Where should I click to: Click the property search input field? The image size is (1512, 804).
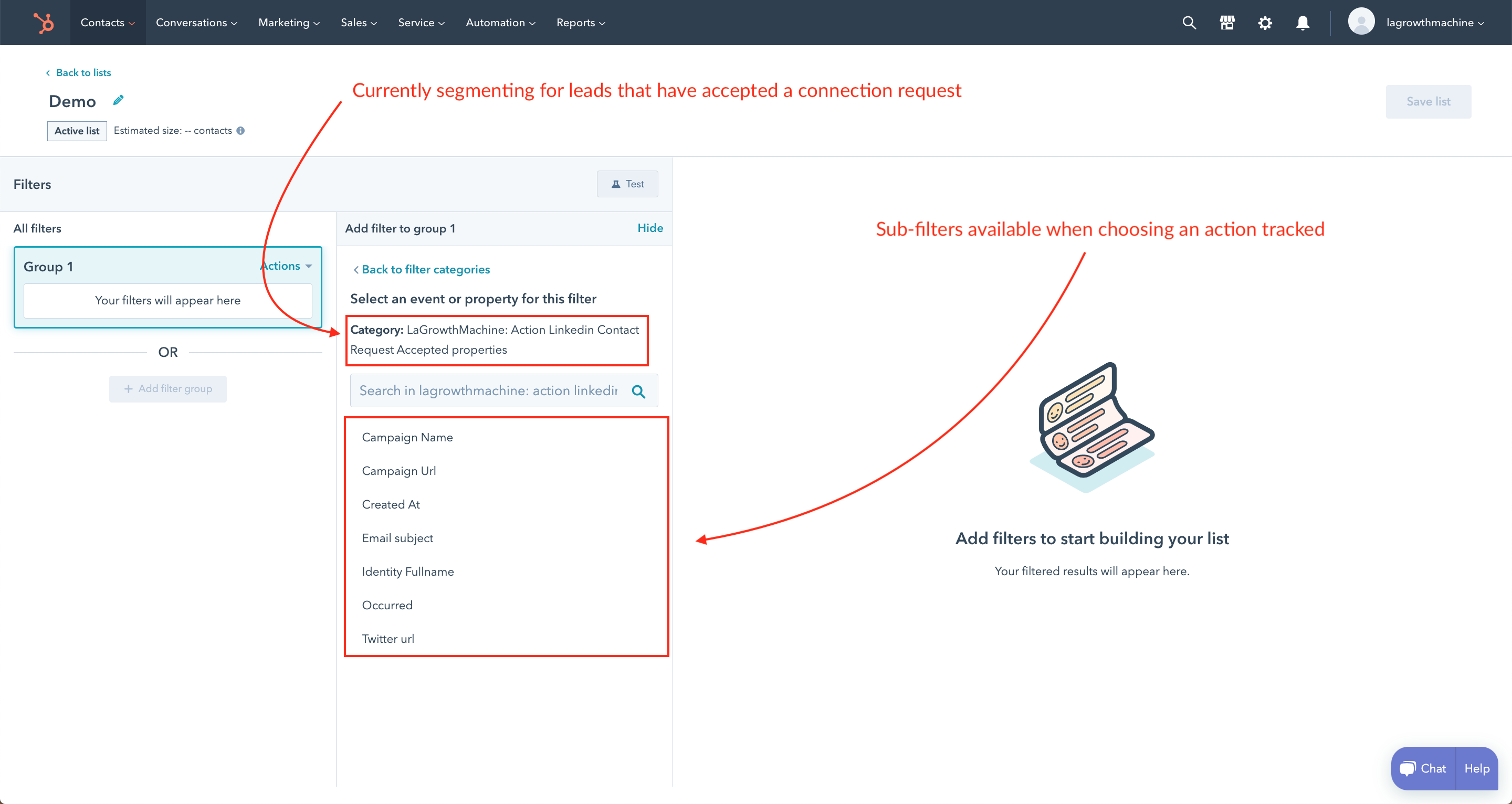(x=488, y=391)
